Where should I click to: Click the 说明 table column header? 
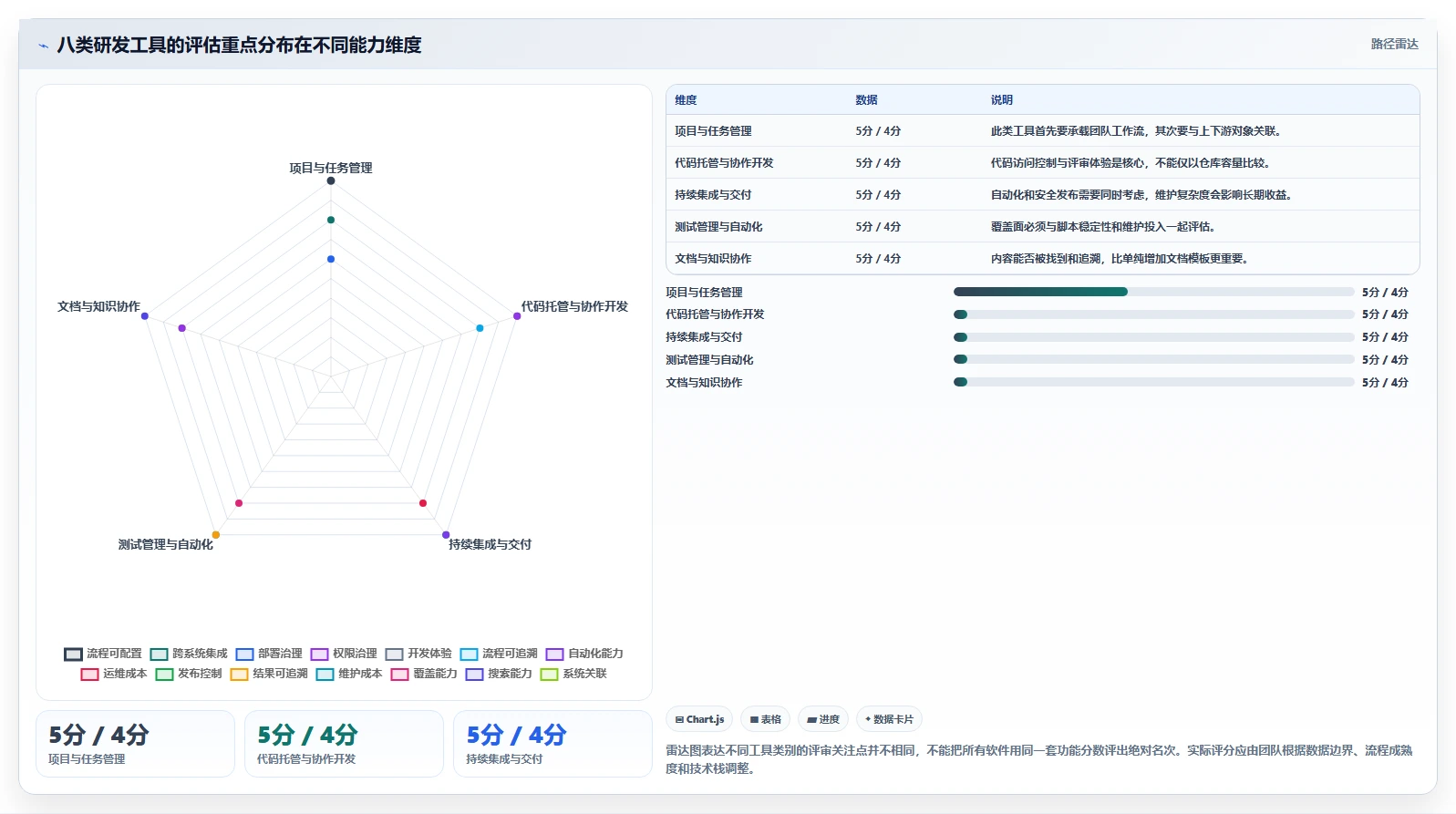[x=1002, y=100]
